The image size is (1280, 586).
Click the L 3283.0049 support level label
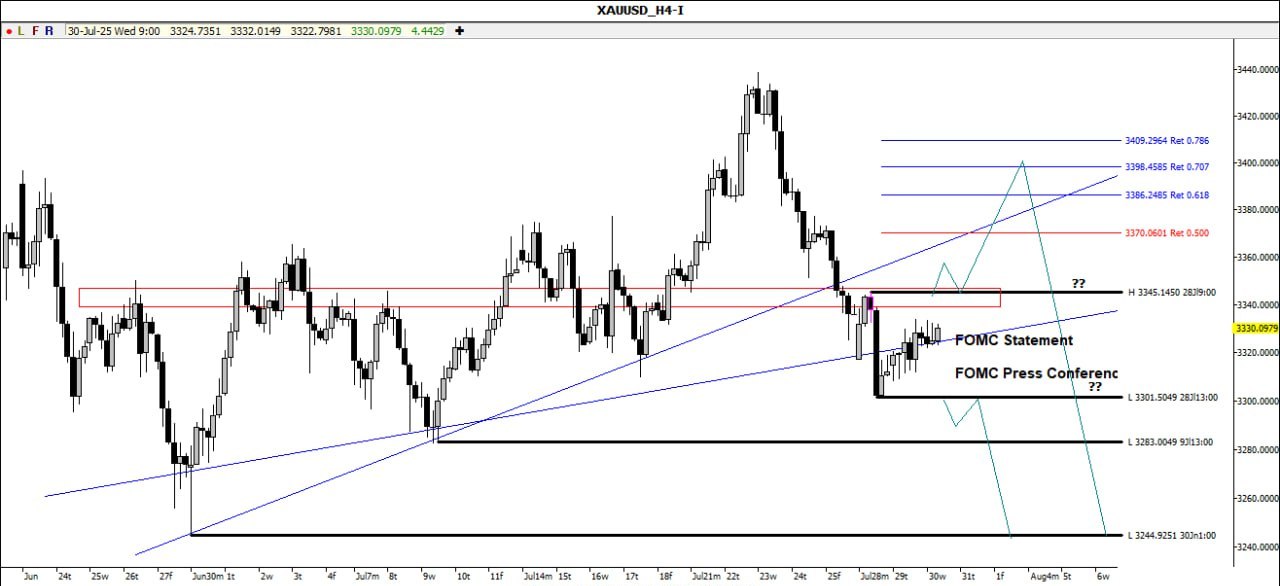pos(1169,442)
